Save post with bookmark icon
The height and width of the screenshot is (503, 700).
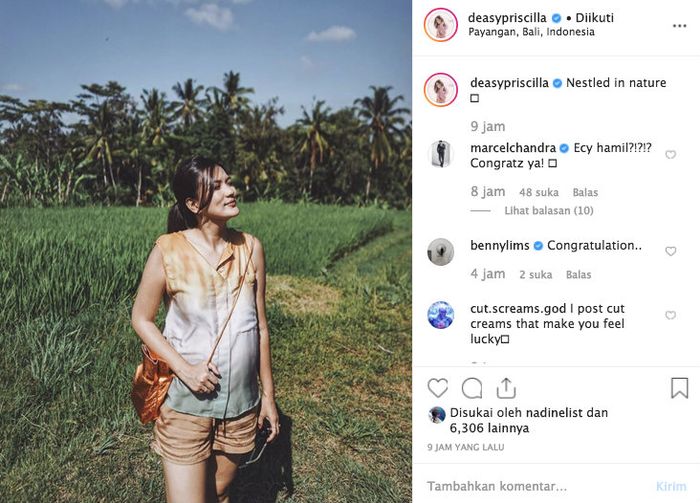[x=679, y=388]
